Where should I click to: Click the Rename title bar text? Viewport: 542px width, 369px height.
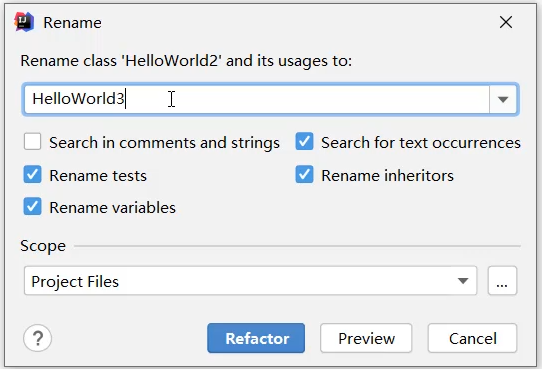(73, 23)
